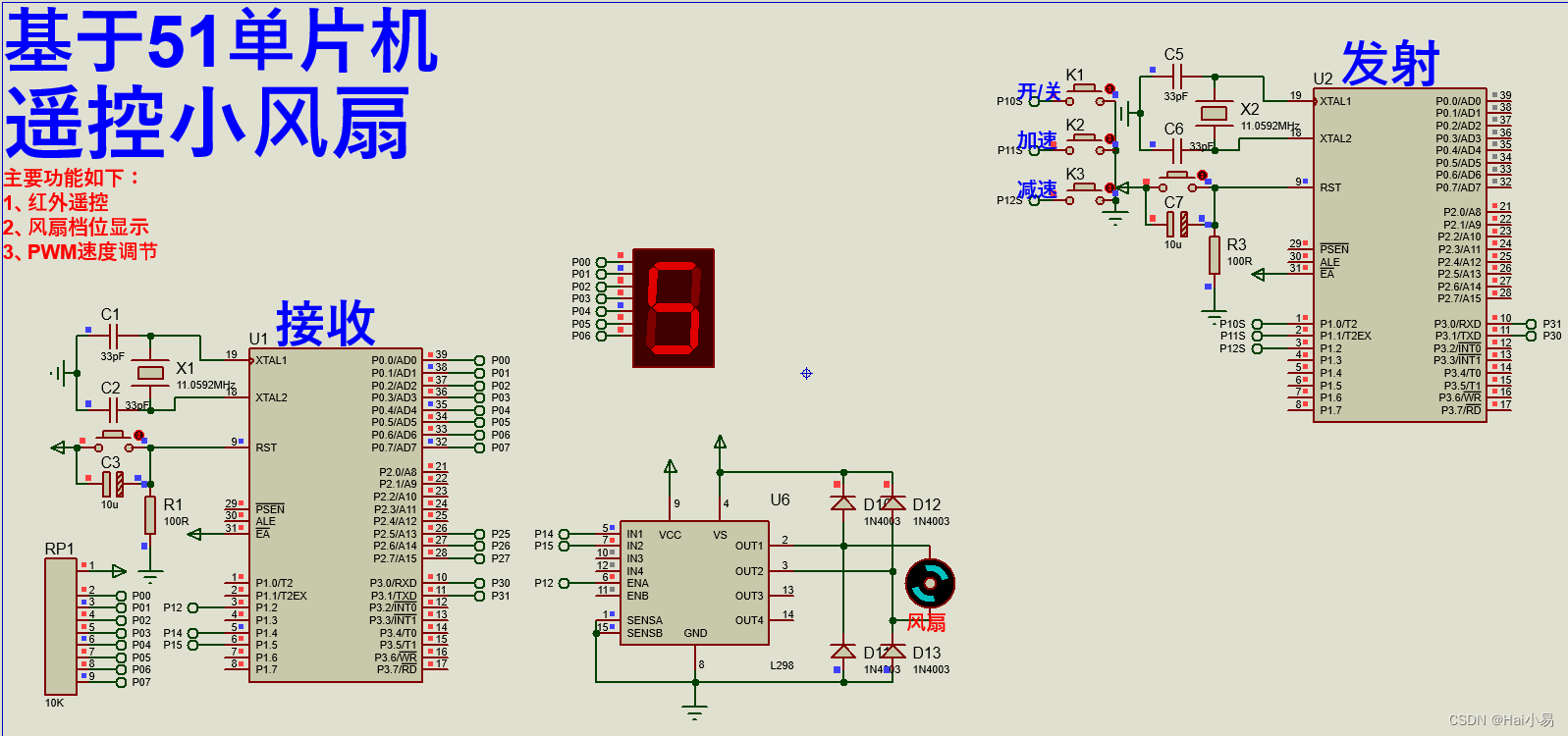Select capacitor C5 symbol
Viewport: 1568px width, 736px height.
click(1177, 77)
